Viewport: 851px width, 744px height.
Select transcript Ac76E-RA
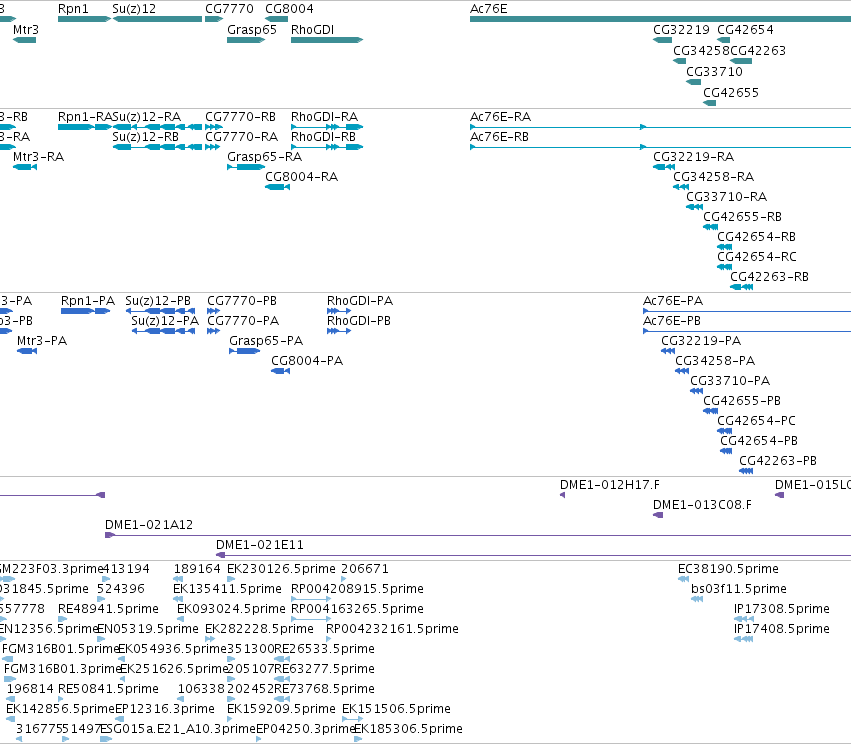pos(500,117)
